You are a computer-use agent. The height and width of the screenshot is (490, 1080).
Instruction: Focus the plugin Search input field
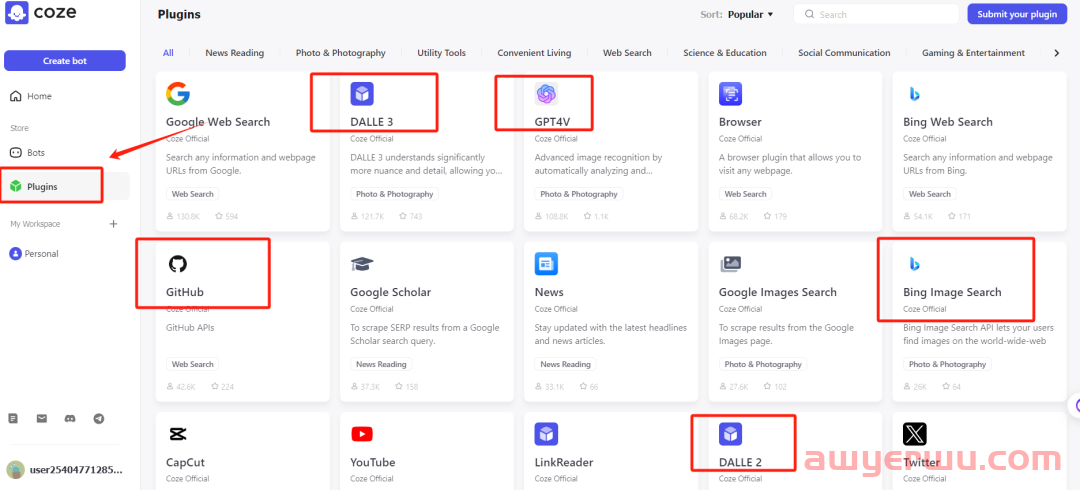[876, 14]
